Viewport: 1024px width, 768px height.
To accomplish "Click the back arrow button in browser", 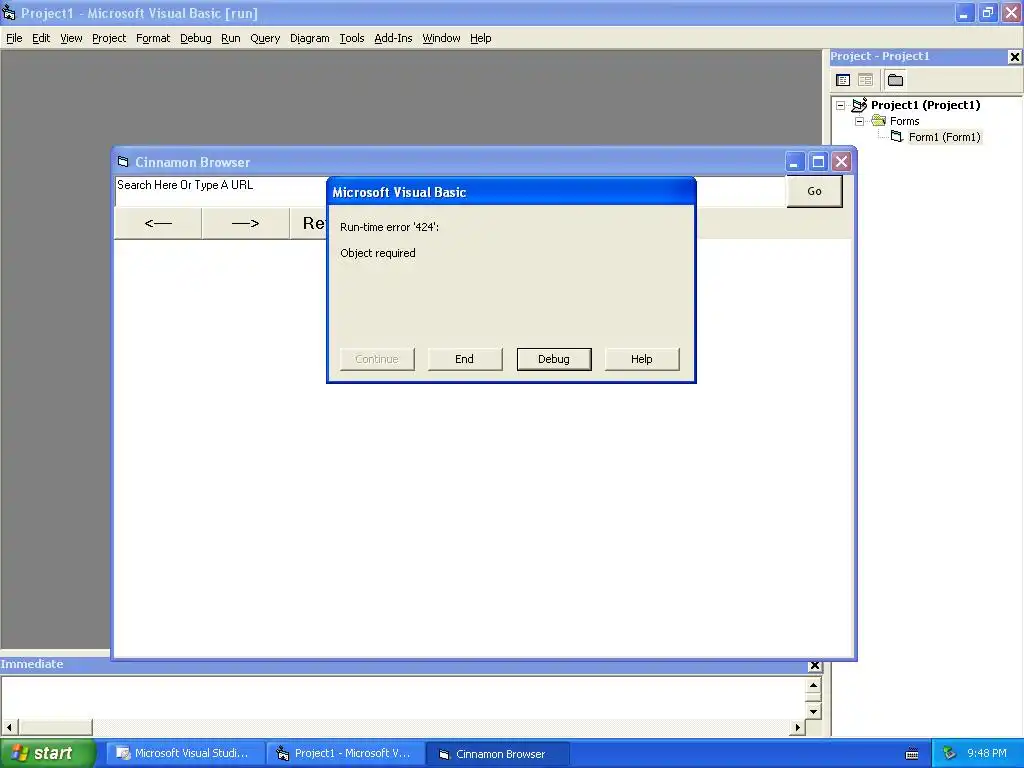I will click(158, 223).
